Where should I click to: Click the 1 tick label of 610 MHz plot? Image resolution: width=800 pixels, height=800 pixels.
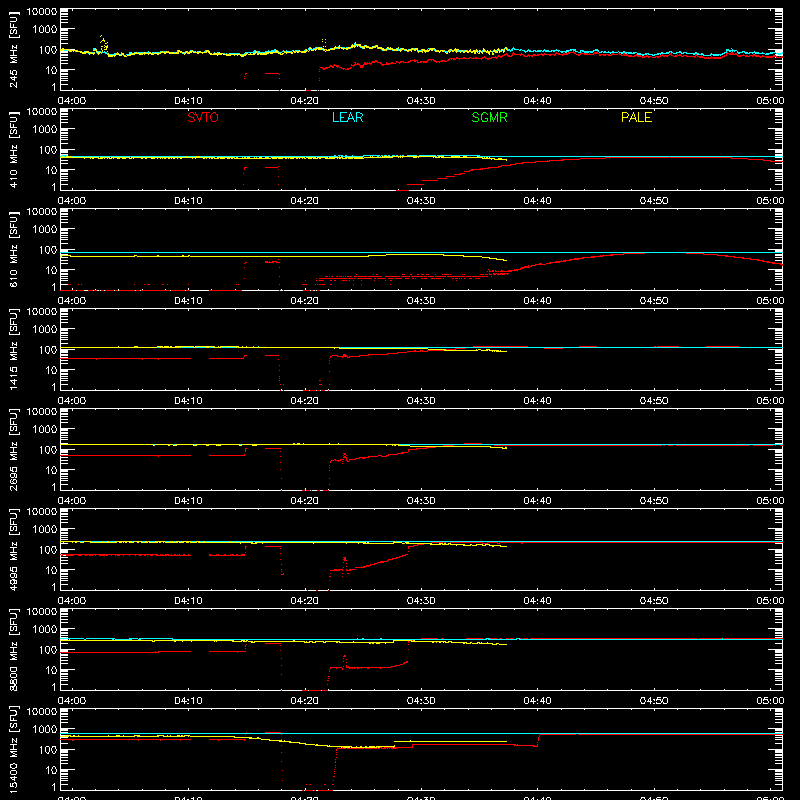tap(54, 288)
